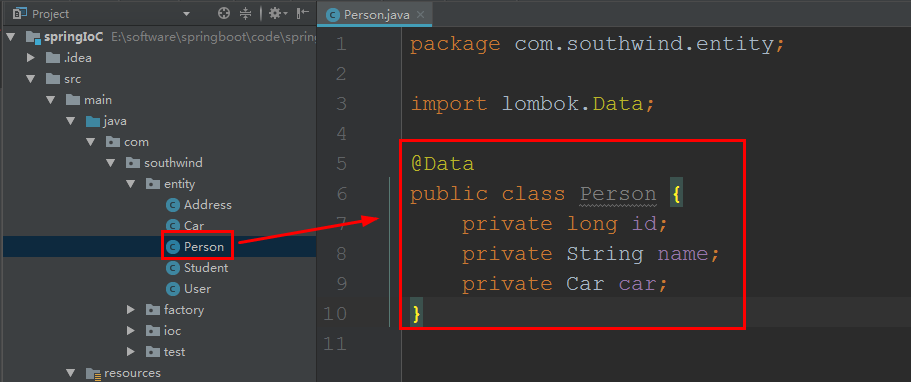
Task: Expand the .idea folder
Action: [x=31, y=58]
